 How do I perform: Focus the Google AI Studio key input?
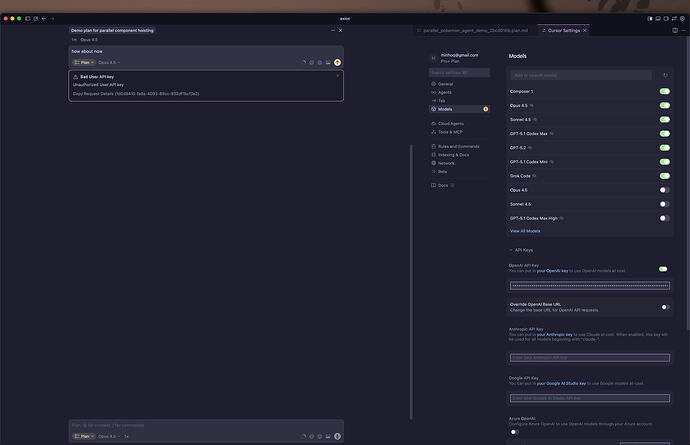590,398
